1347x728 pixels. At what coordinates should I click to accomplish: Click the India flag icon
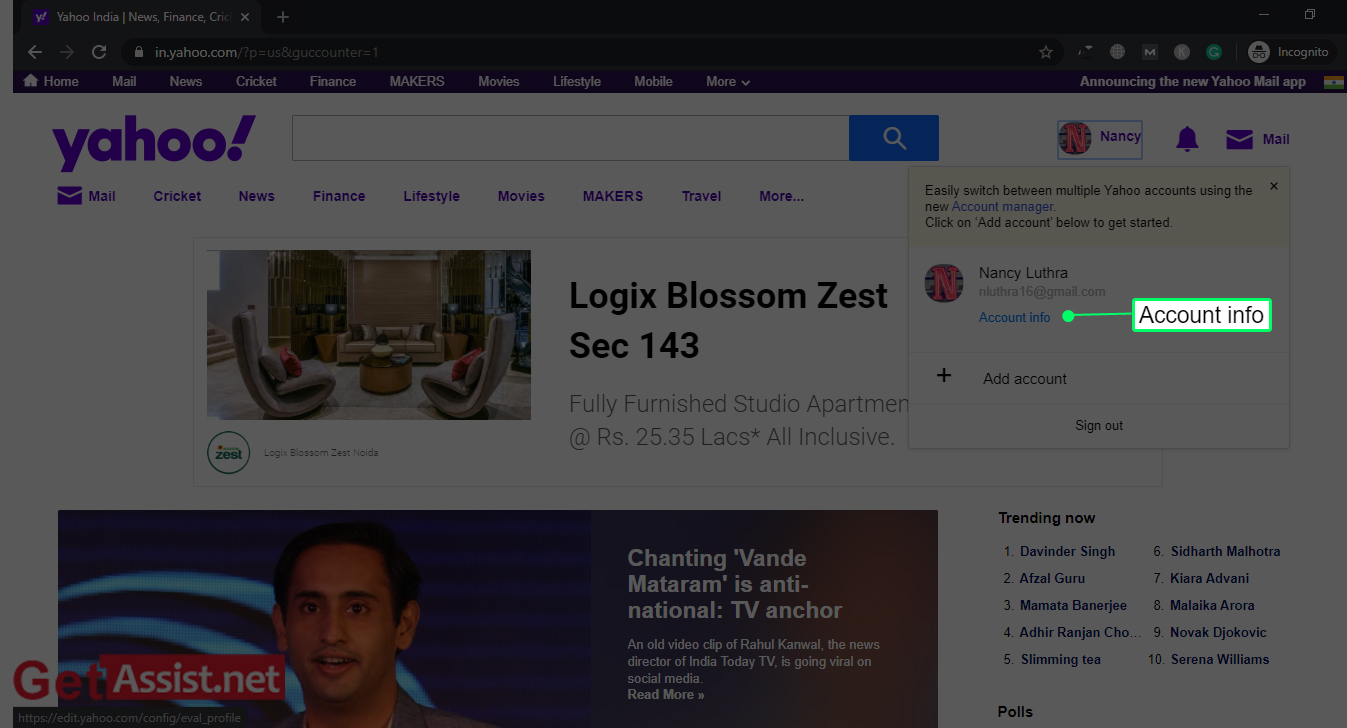tap(1334, 82)
